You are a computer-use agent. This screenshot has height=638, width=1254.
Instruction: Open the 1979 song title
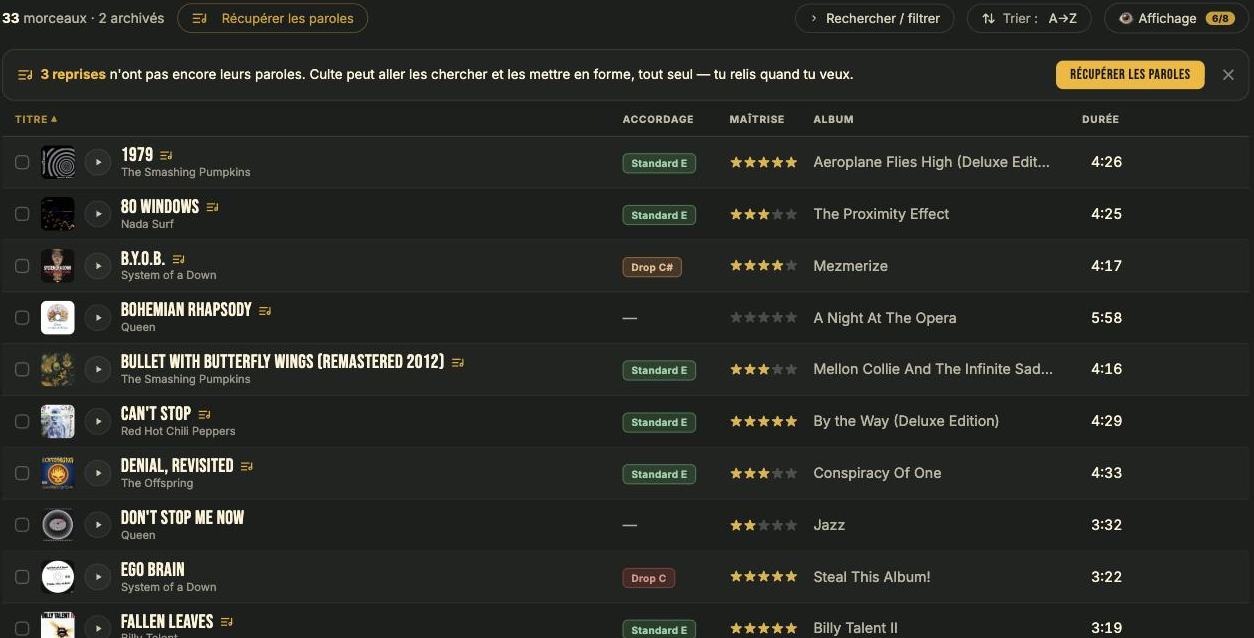pos(137,155)
